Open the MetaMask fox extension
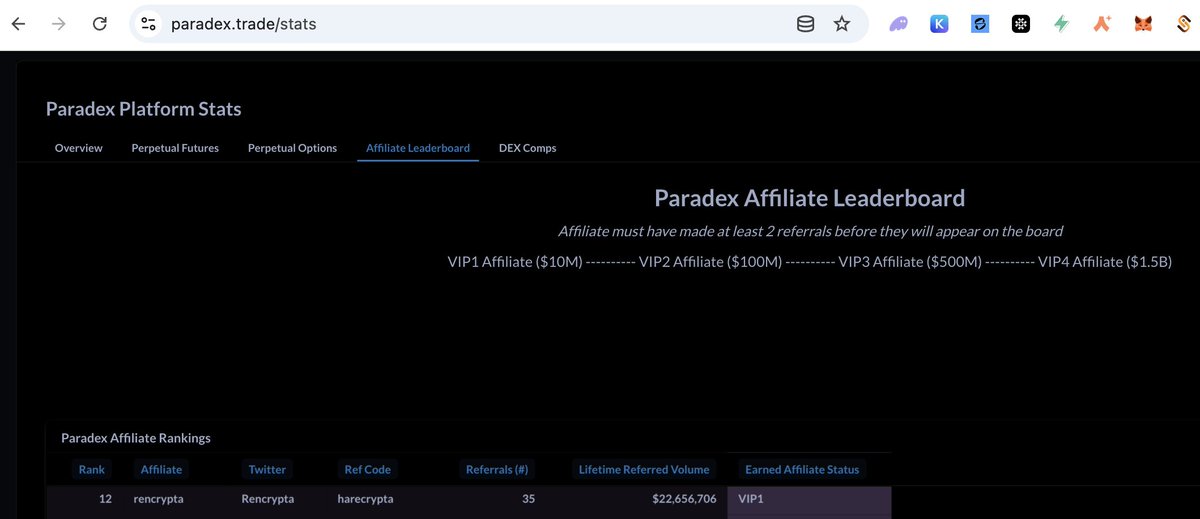Viewport: 1200px width, 519px height. (1143, 24)
